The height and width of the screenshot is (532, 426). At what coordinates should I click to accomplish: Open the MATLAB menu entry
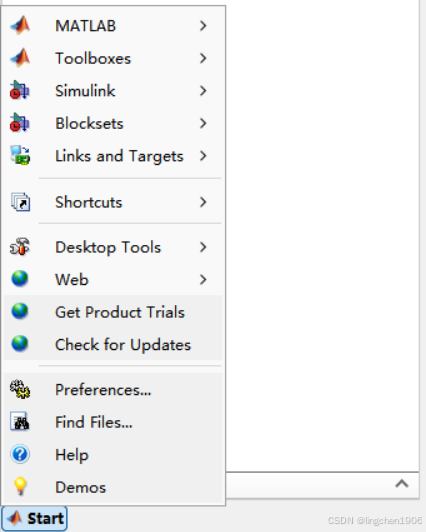point(113,26)
